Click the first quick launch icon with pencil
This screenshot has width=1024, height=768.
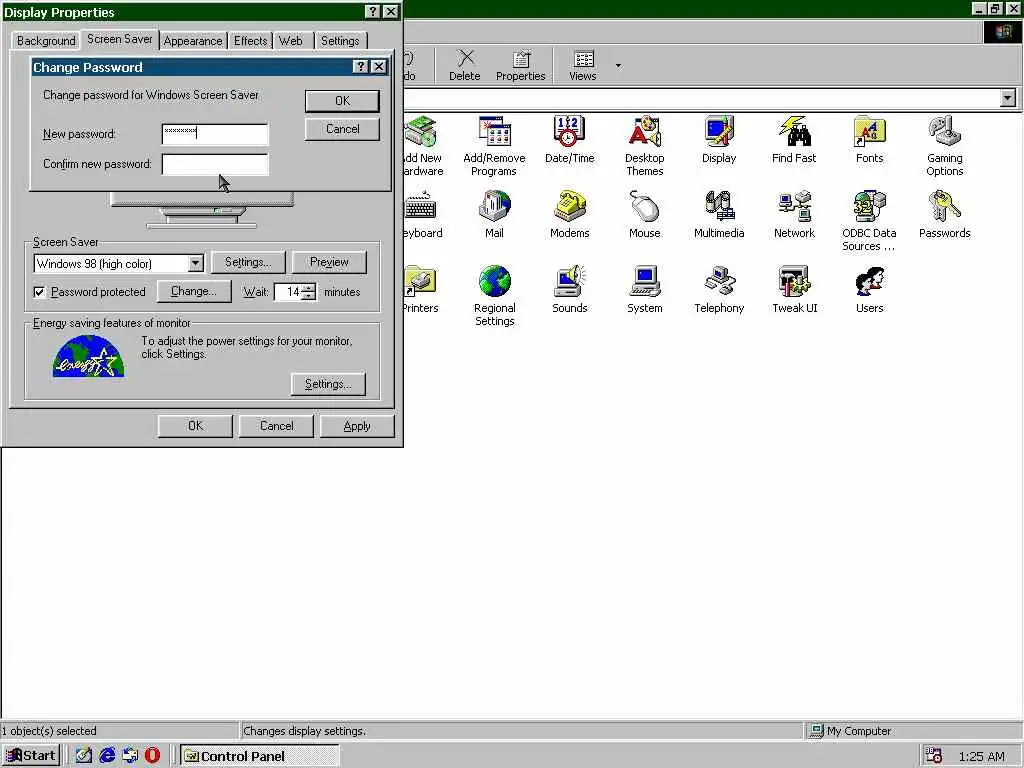click(84, 756)
